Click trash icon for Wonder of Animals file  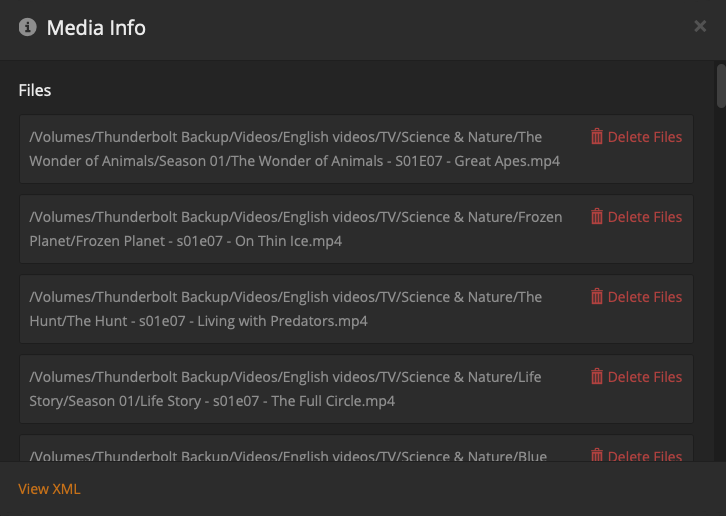597,137
